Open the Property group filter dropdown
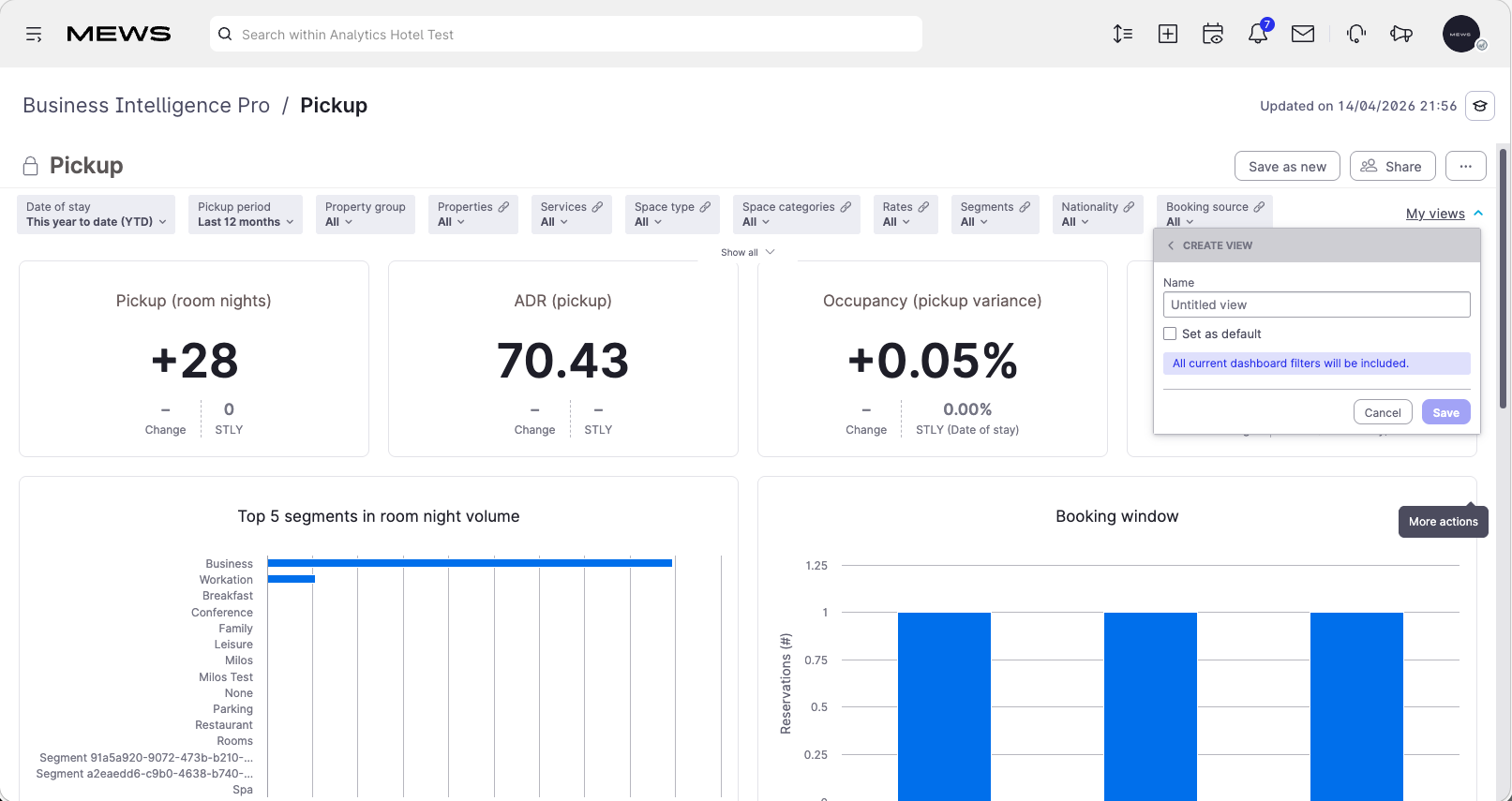1512x801 pixels. 366,215
